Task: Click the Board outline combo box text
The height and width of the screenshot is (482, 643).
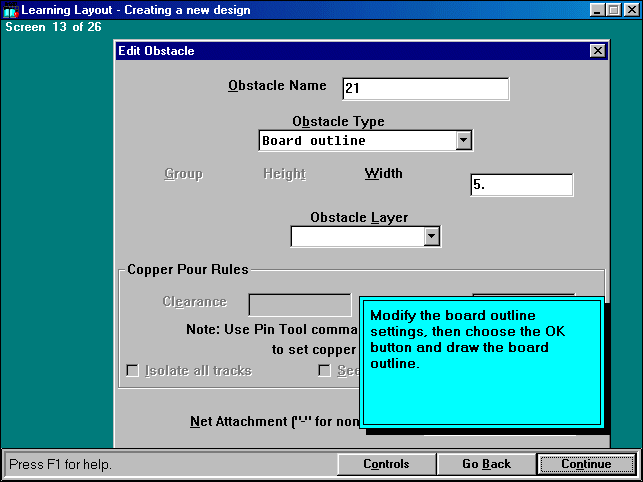Action: point(355,141)
